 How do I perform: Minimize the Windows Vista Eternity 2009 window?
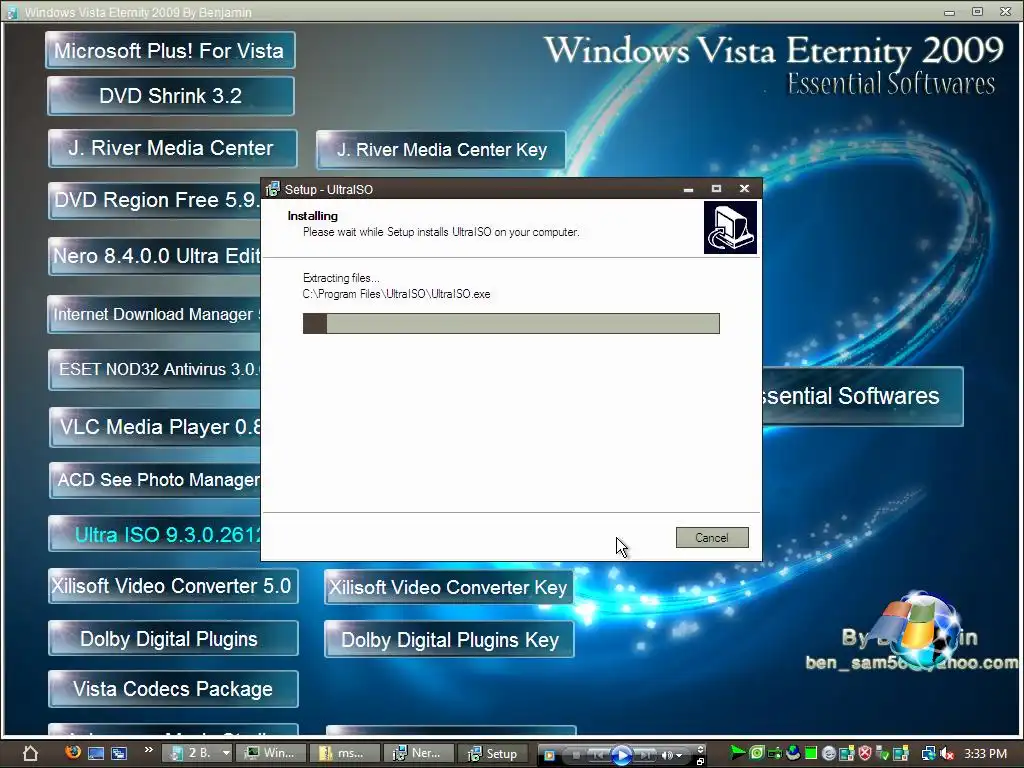point(949,12)
